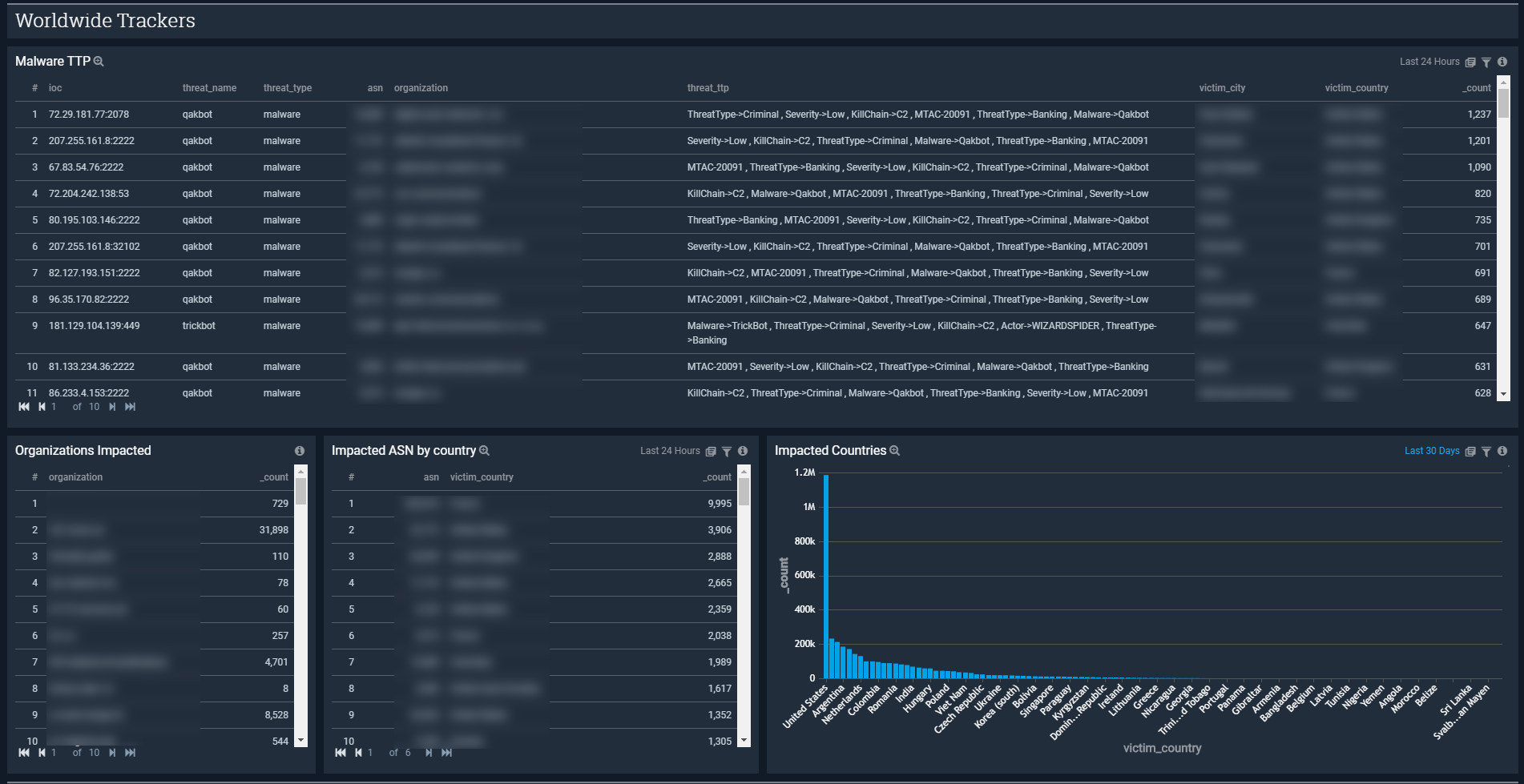
Task: Click the info icon in Organizations Impacted panel
Action: pos(300,451)
